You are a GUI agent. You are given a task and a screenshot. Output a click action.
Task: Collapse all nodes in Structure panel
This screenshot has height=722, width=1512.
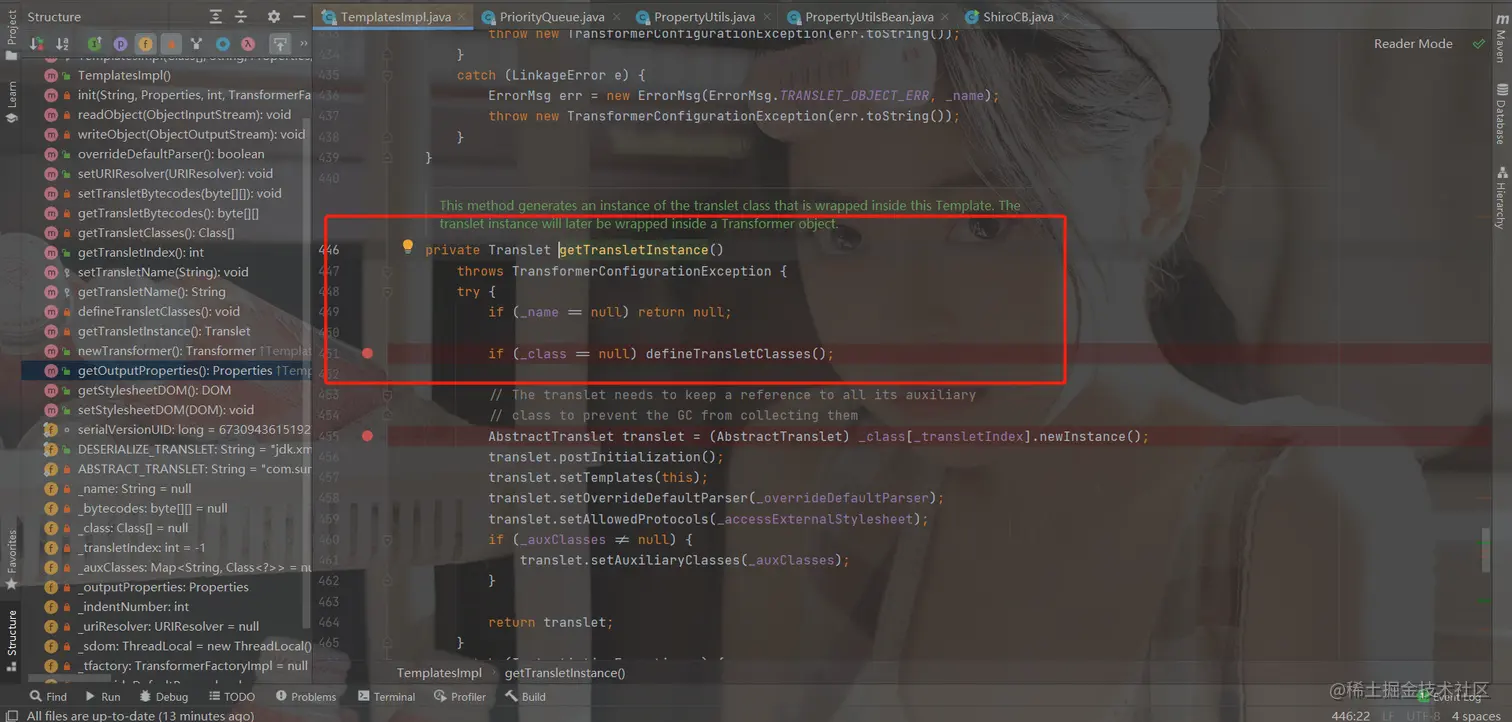[241, 17]
